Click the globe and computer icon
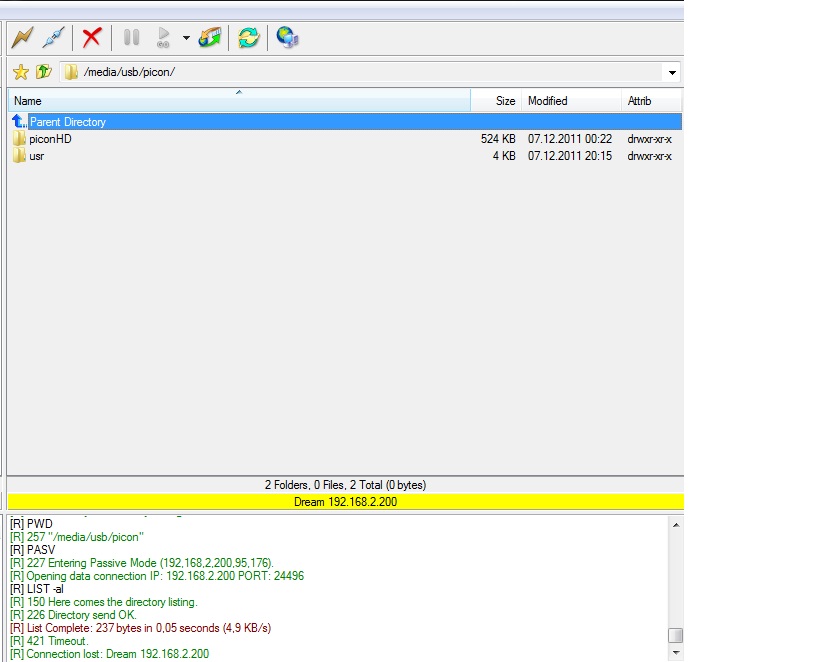Viewport: 819px width, 662px height. pos(288,38)
